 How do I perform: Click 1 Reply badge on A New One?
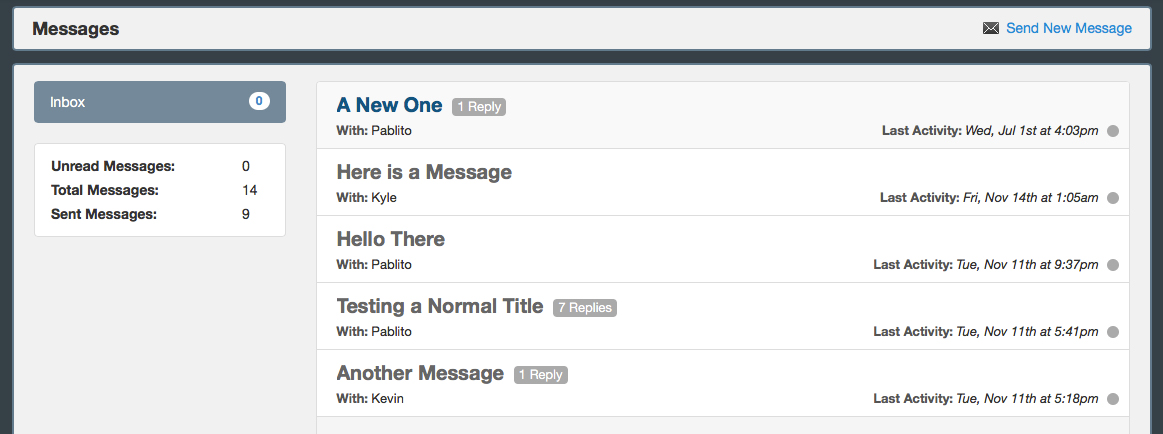pos(479,107)
